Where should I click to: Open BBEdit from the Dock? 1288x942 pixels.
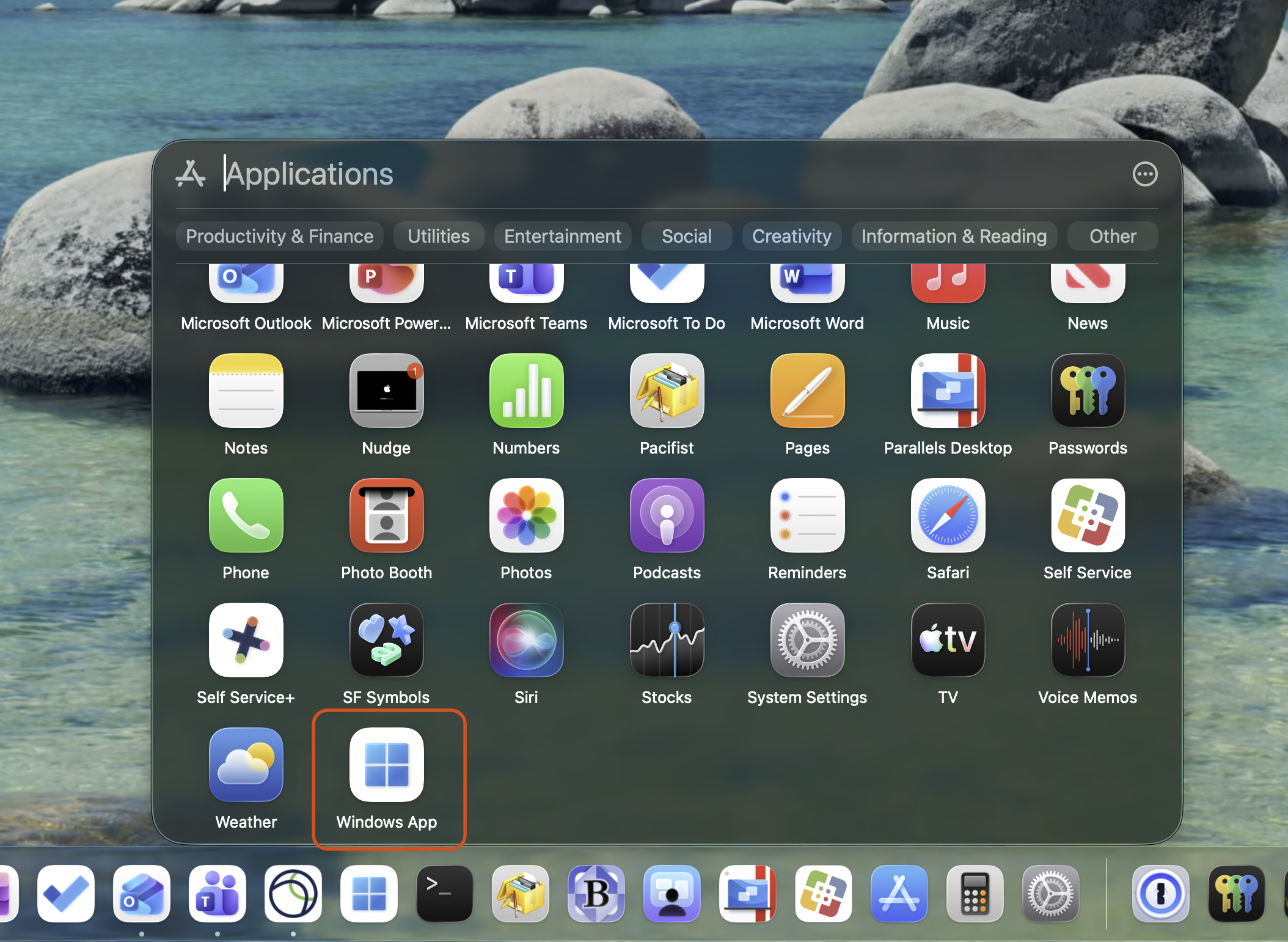[x=596, y=894]
